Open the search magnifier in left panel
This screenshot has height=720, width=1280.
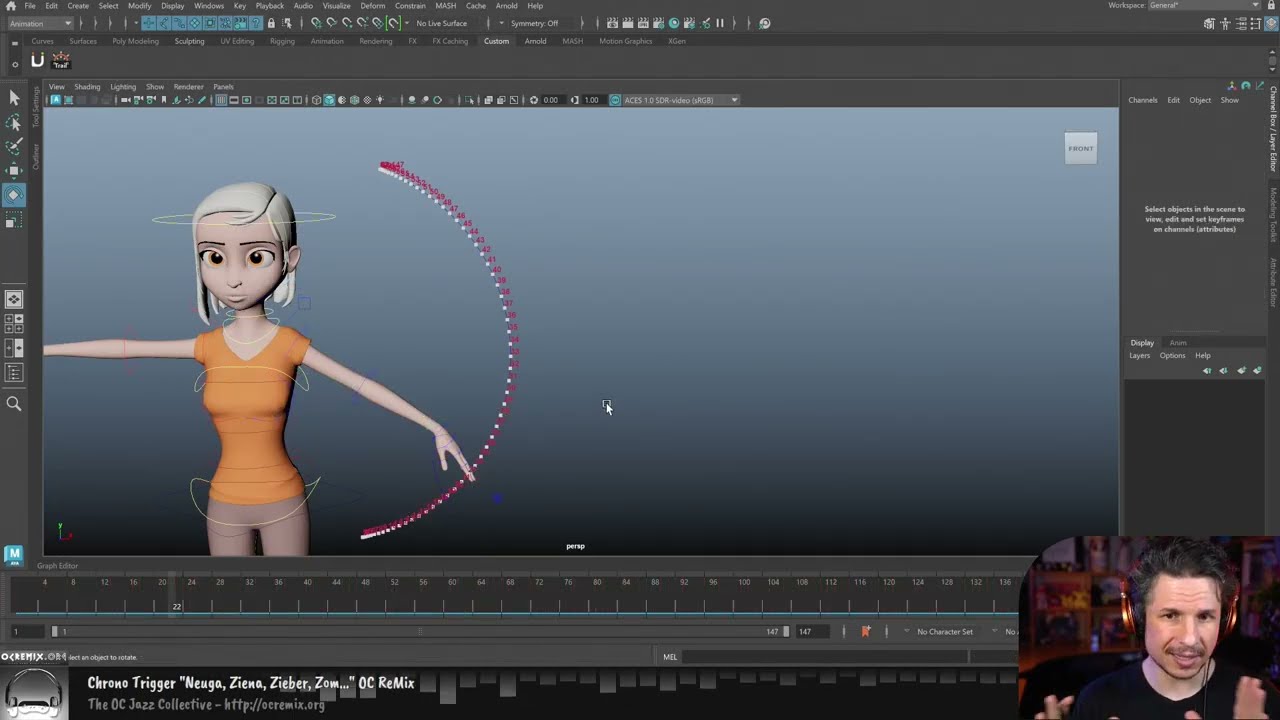click(x=14, y=404)
